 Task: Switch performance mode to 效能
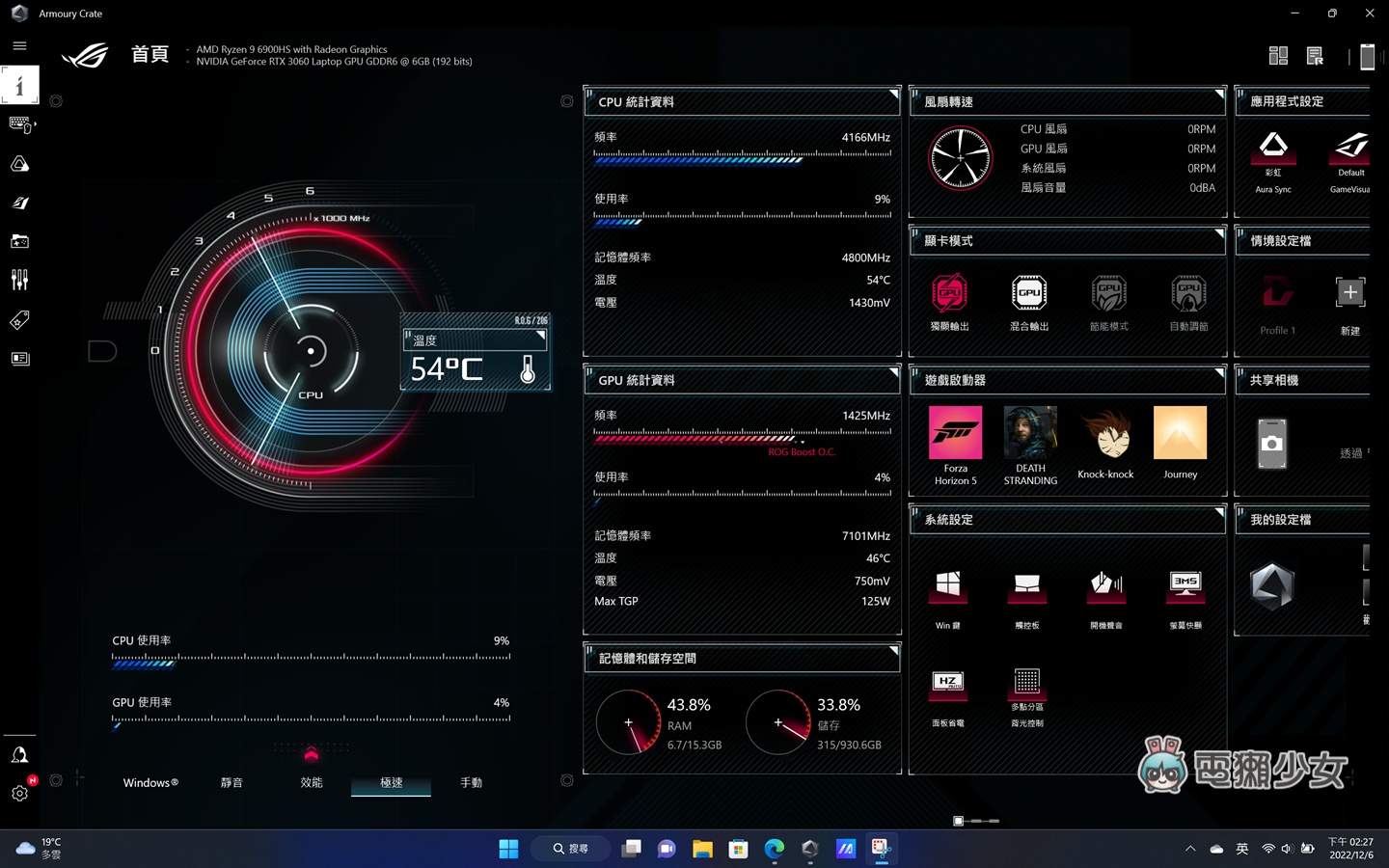(x=311, y=782)
